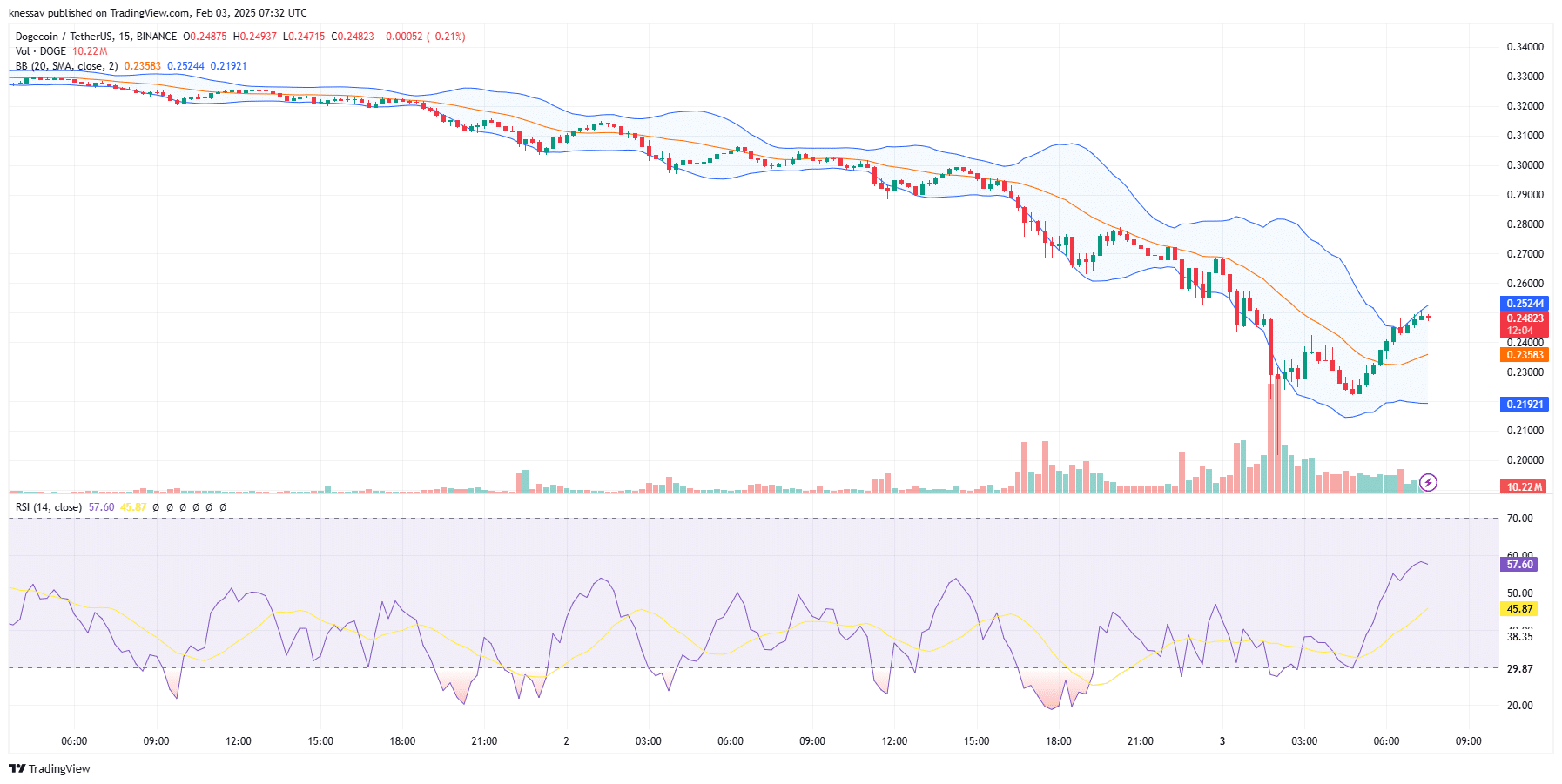Screen dimensions: 1562x784
Task: Click yellow 45.87 value in RSI legend
Action: click(x=133, y=507)
